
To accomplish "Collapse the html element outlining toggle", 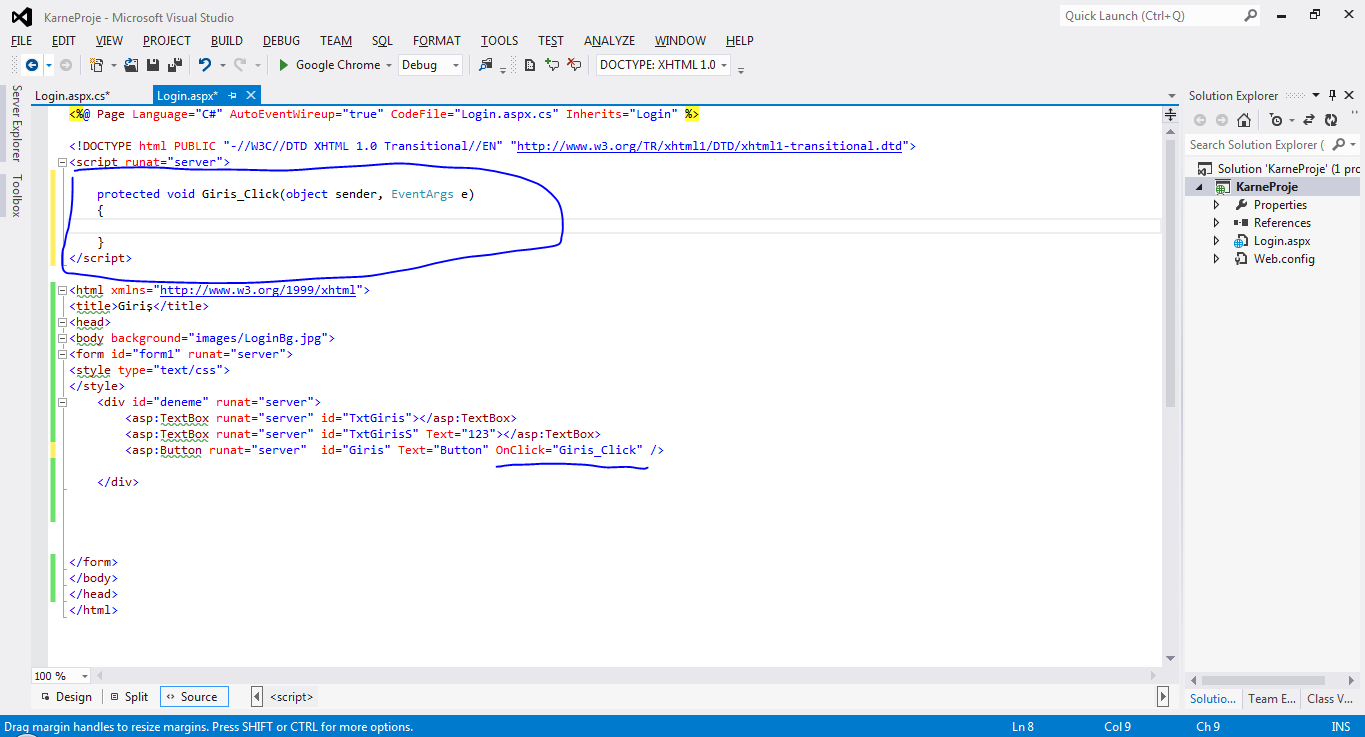I will pyautogui.click(x=63, y=290).
